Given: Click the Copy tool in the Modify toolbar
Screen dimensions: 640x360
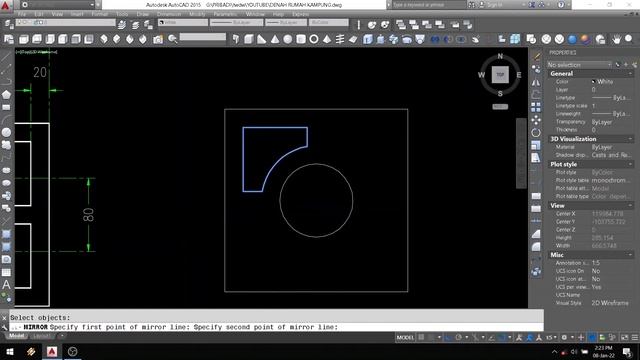Looking at the screenshot, I should (x=536, y=70).
